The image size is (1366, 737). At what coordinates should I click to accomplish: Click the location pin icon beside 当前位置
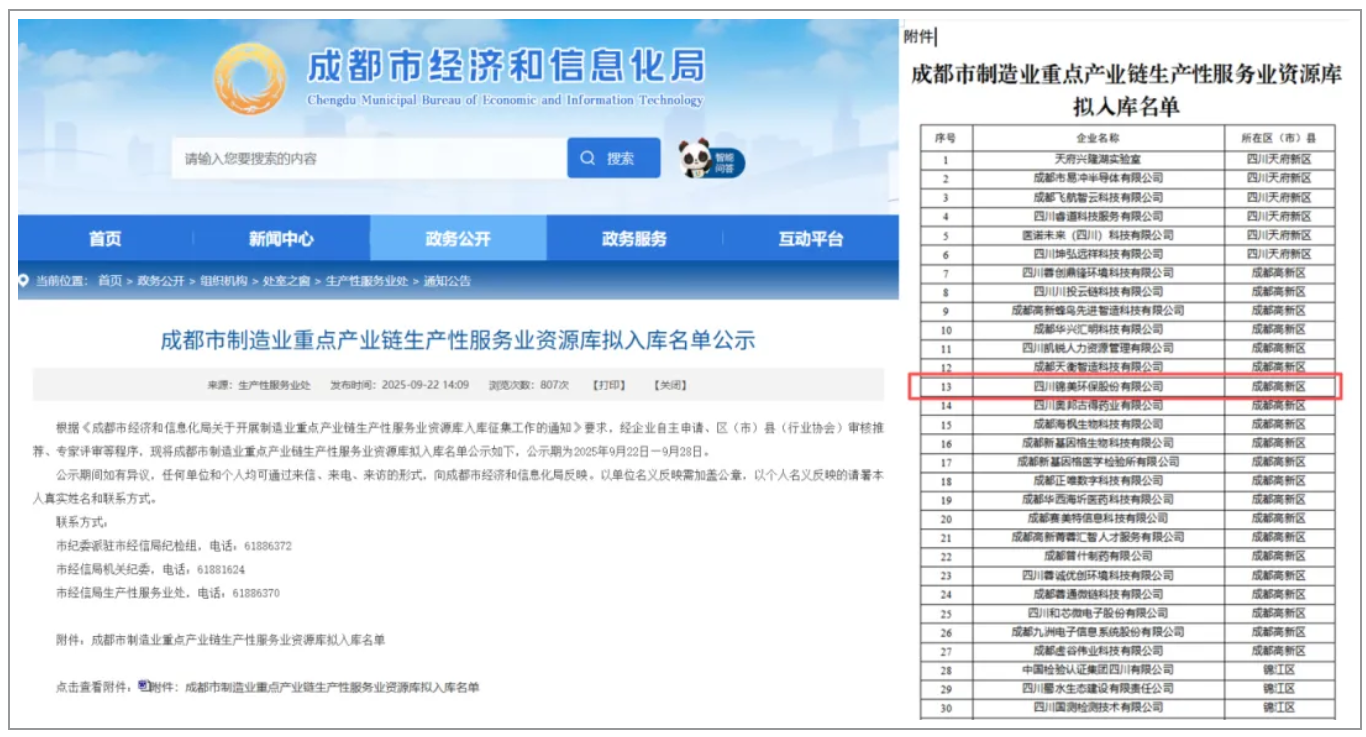click(x=24, y=281)
